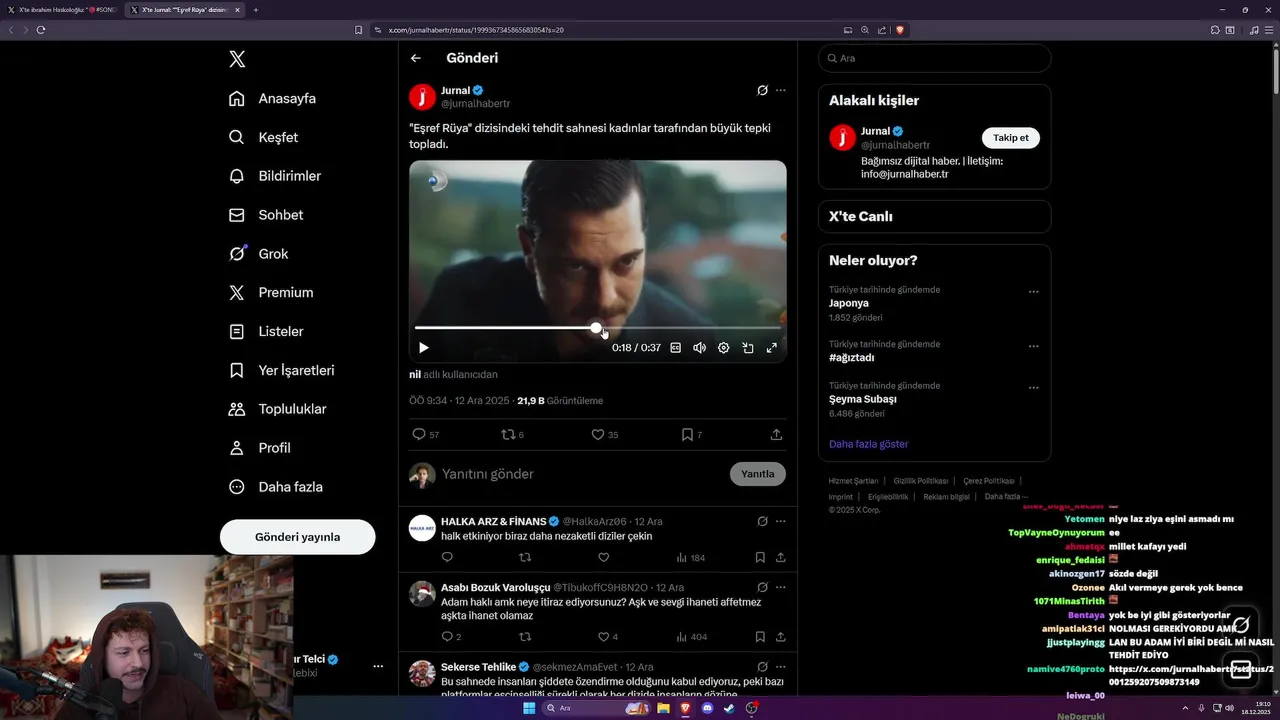Image resolution: width=1280 pixels, height=720 pixels.
Task: Click the Brave shields icon in address bar
Action: tap(900, 30)
